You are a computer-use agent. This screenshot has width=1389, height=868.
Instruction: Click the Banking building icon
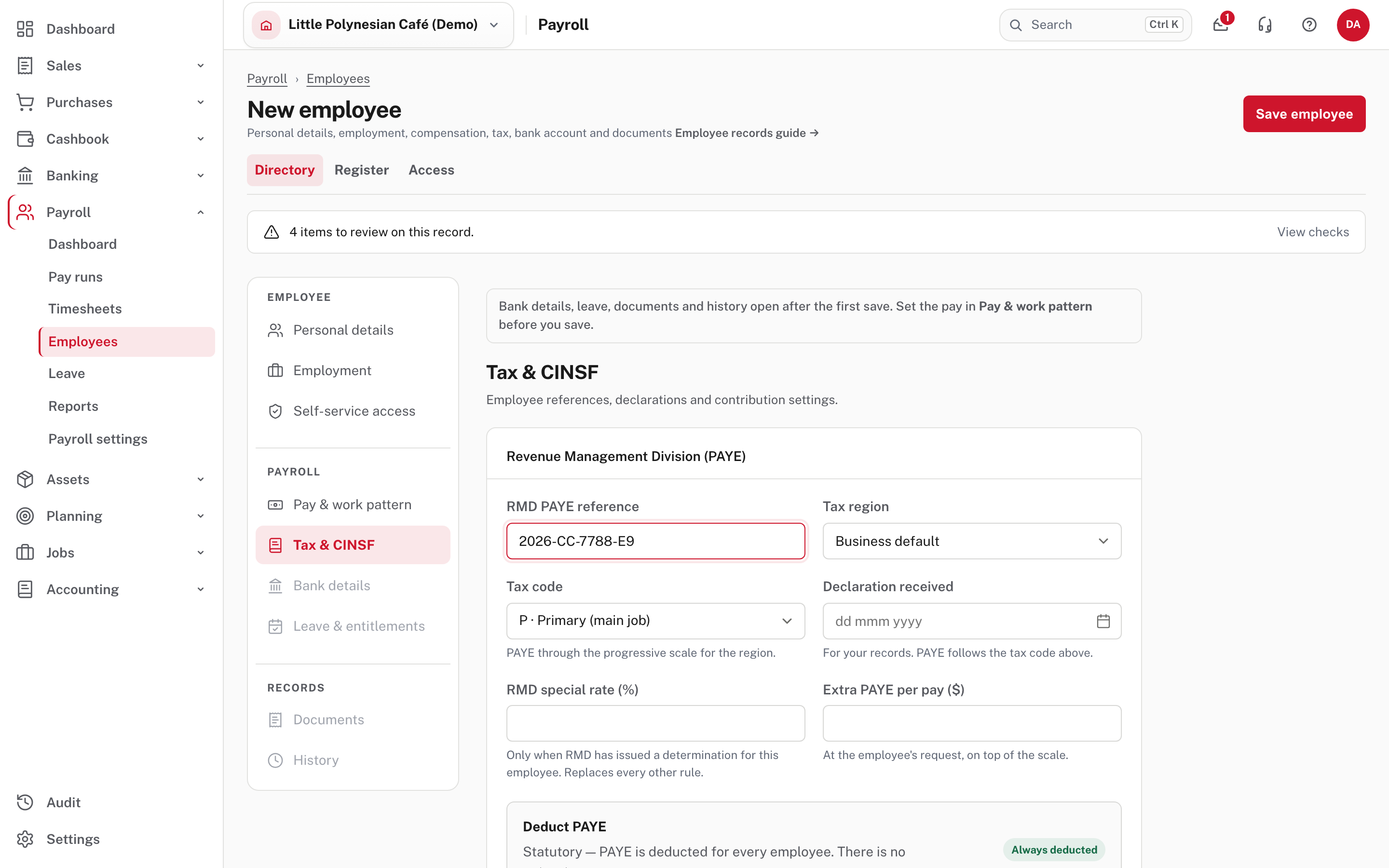point(25,176)
